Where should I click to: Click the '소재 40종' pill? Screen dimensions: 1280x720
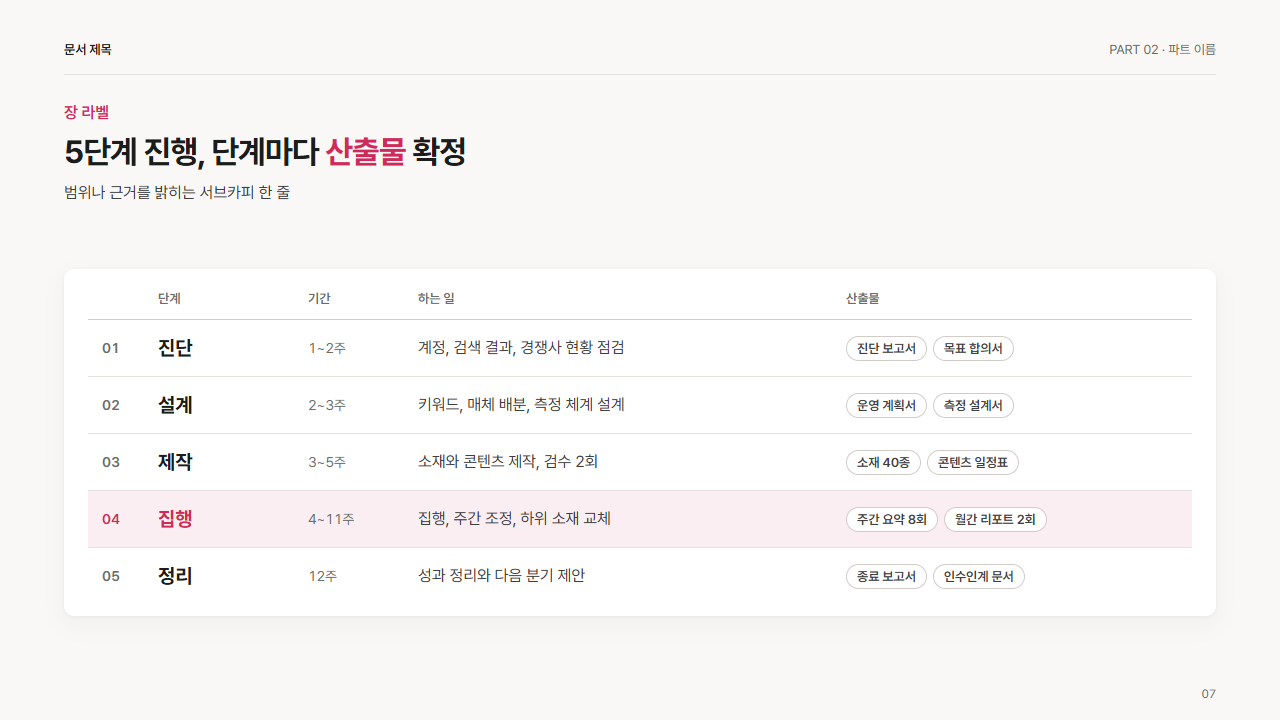click(x=883, y=462)
